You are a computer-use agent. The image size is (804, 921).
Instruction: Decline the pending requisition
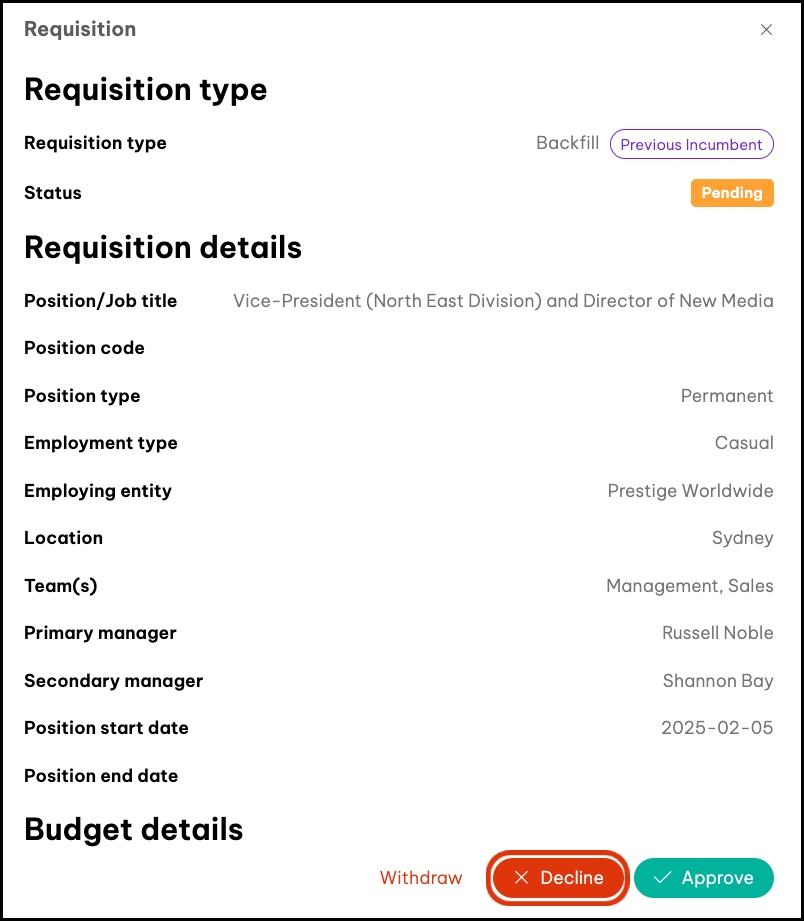558,878
